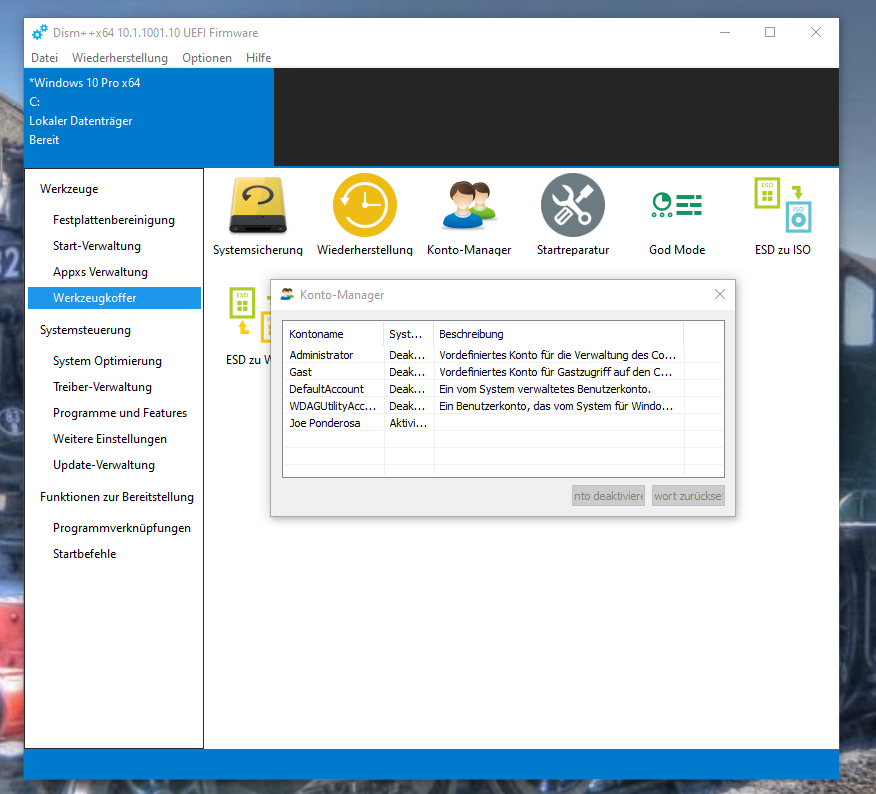
Task: Maximize the Dism++ window
Action: (x=770, y=32)
